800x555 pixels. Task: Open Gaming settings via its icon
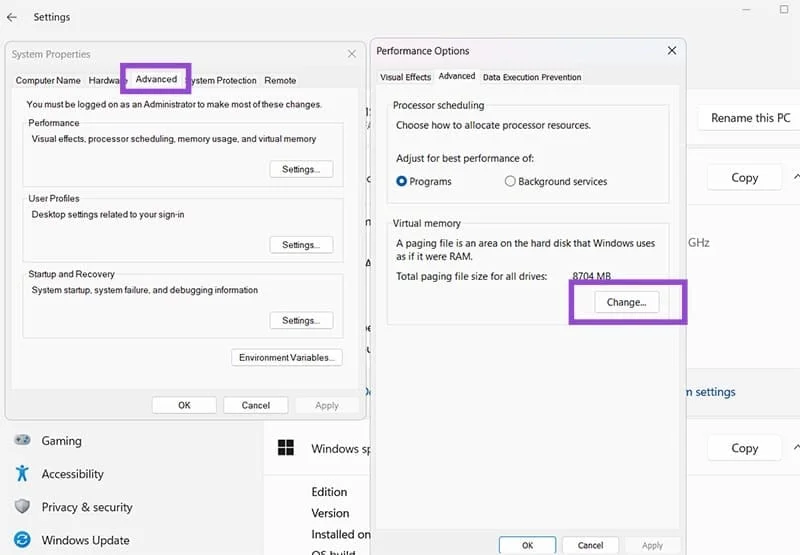[22, 441]
